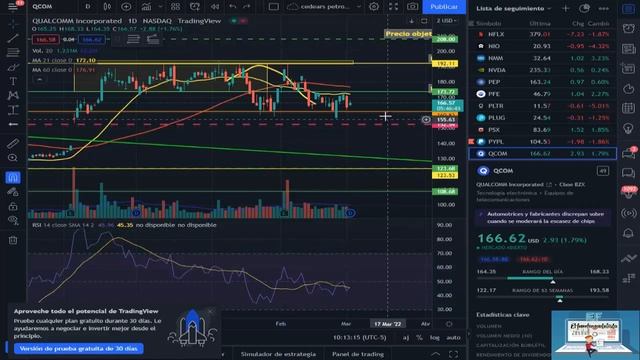Screen dimensions: 640x360
Task: Expand the indicators favorites arrow
Action: click(x=160, y=7)
